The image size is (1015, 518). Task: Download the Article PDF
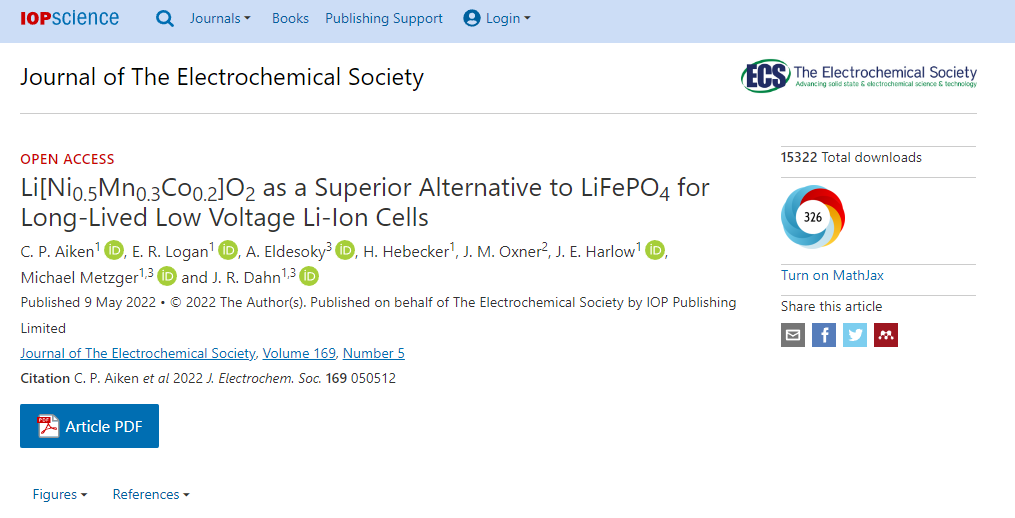89,427
